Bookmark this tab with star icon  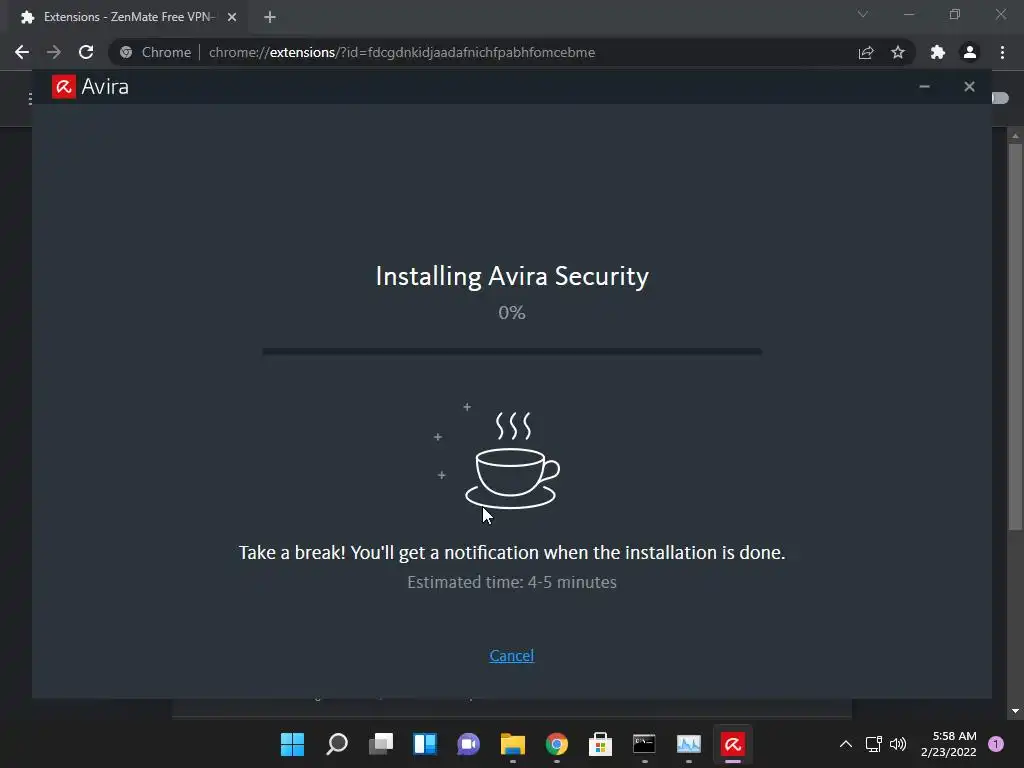point(898,52)
